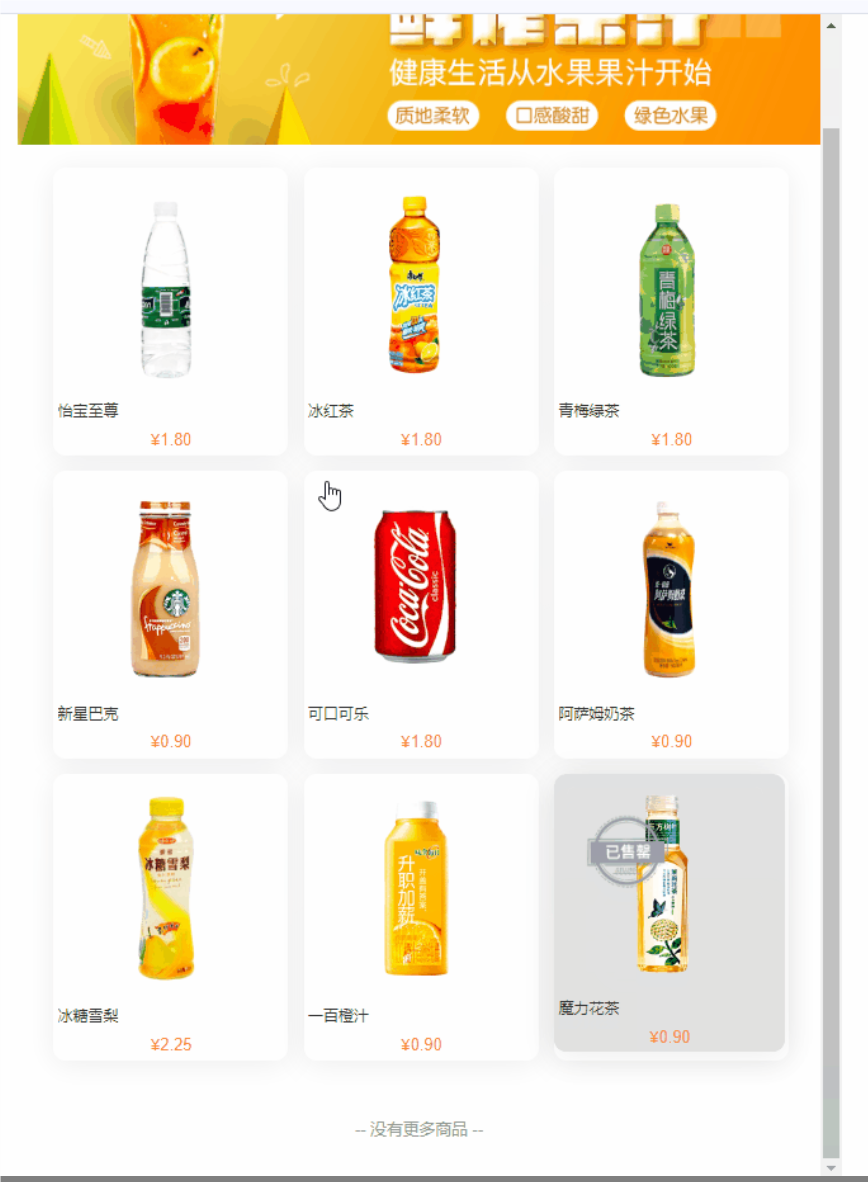Click the 已售罄 sold-out stamp badge
Image resolution: width=868 pixels, height=1182 pixels.
[x=625, y=851]
